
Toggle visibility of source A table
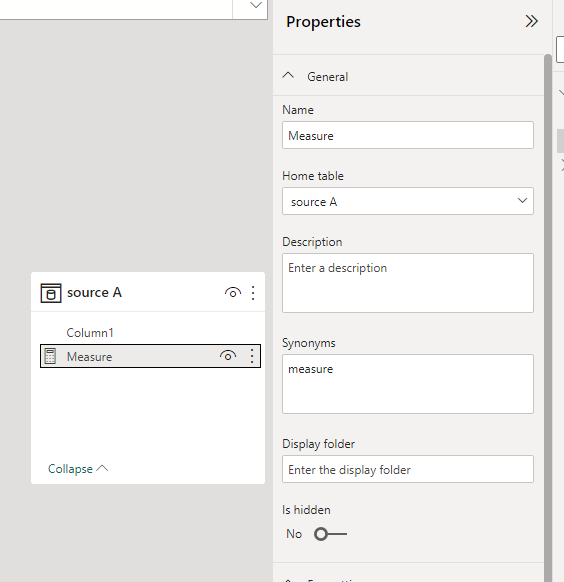point(233,293)
